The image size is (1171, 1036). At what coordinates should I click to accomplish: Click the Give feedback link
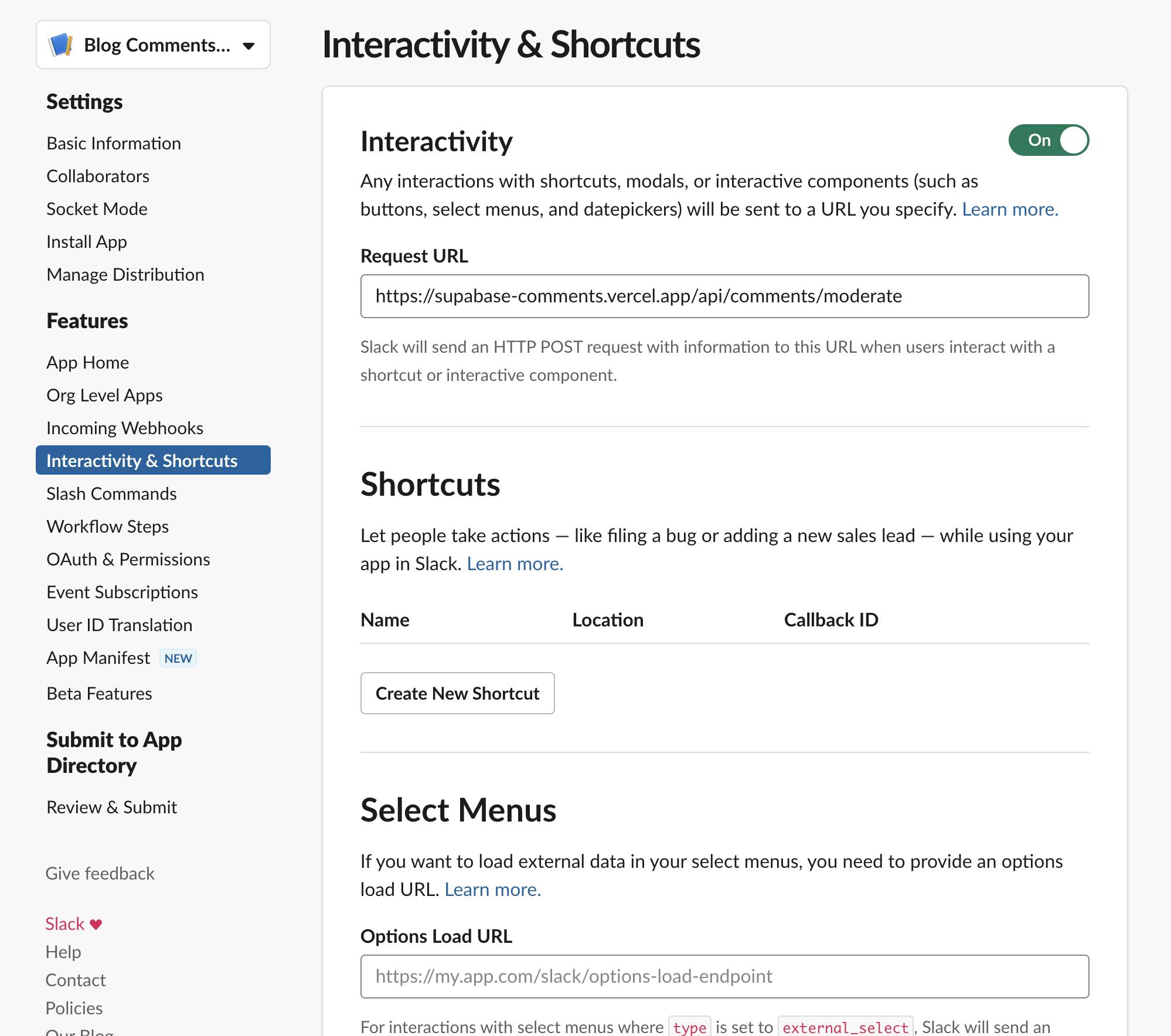(x=100, y=873)
